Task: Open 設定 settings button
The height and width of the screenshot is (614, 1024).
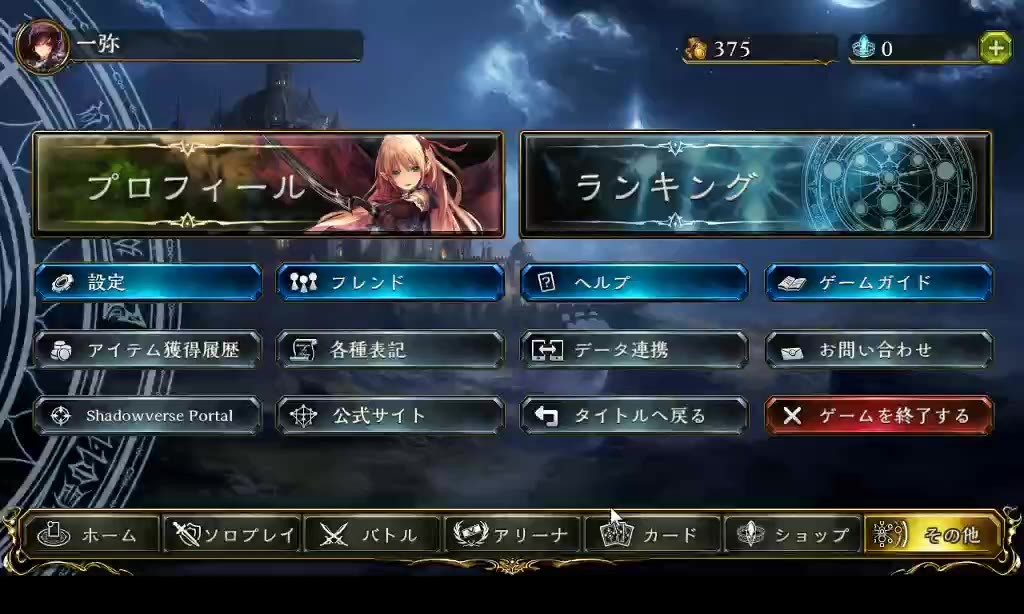Action: (148, 282)
